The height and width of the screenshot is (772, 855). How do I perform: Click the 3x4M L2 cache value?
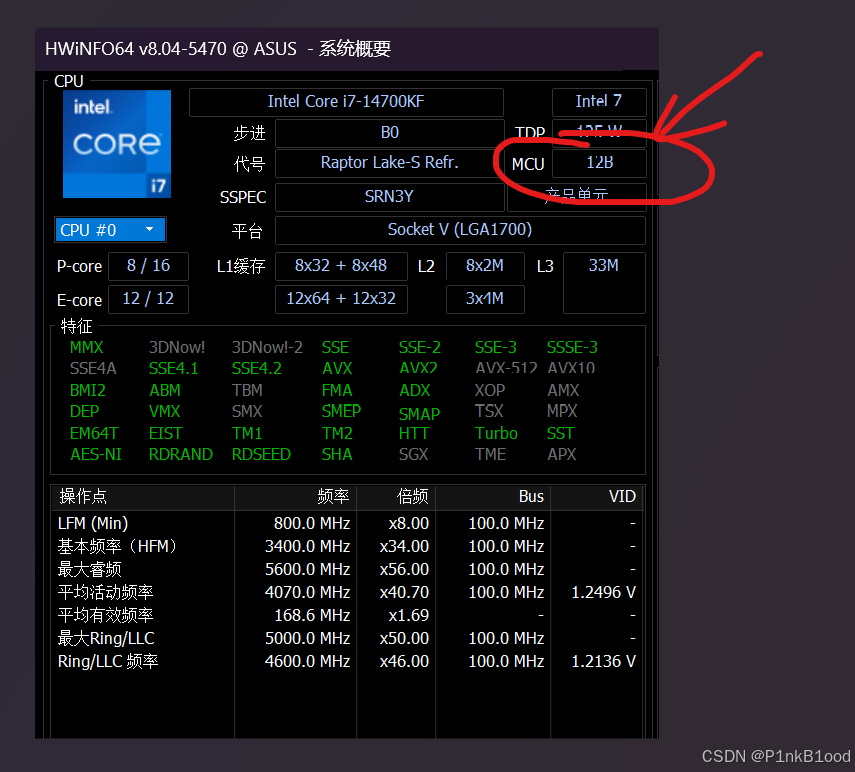tap(485, 299)
